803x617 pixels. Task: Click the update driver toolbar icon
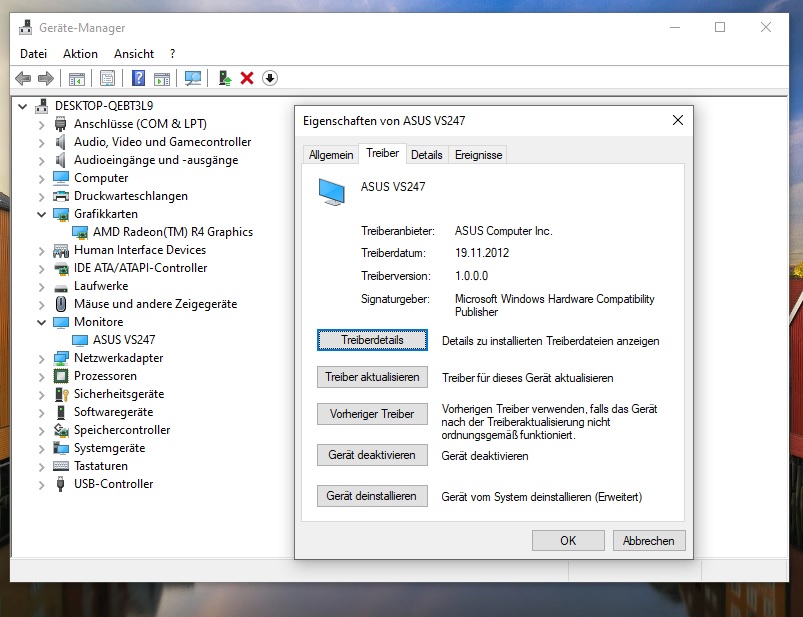(x=224, y=78)
